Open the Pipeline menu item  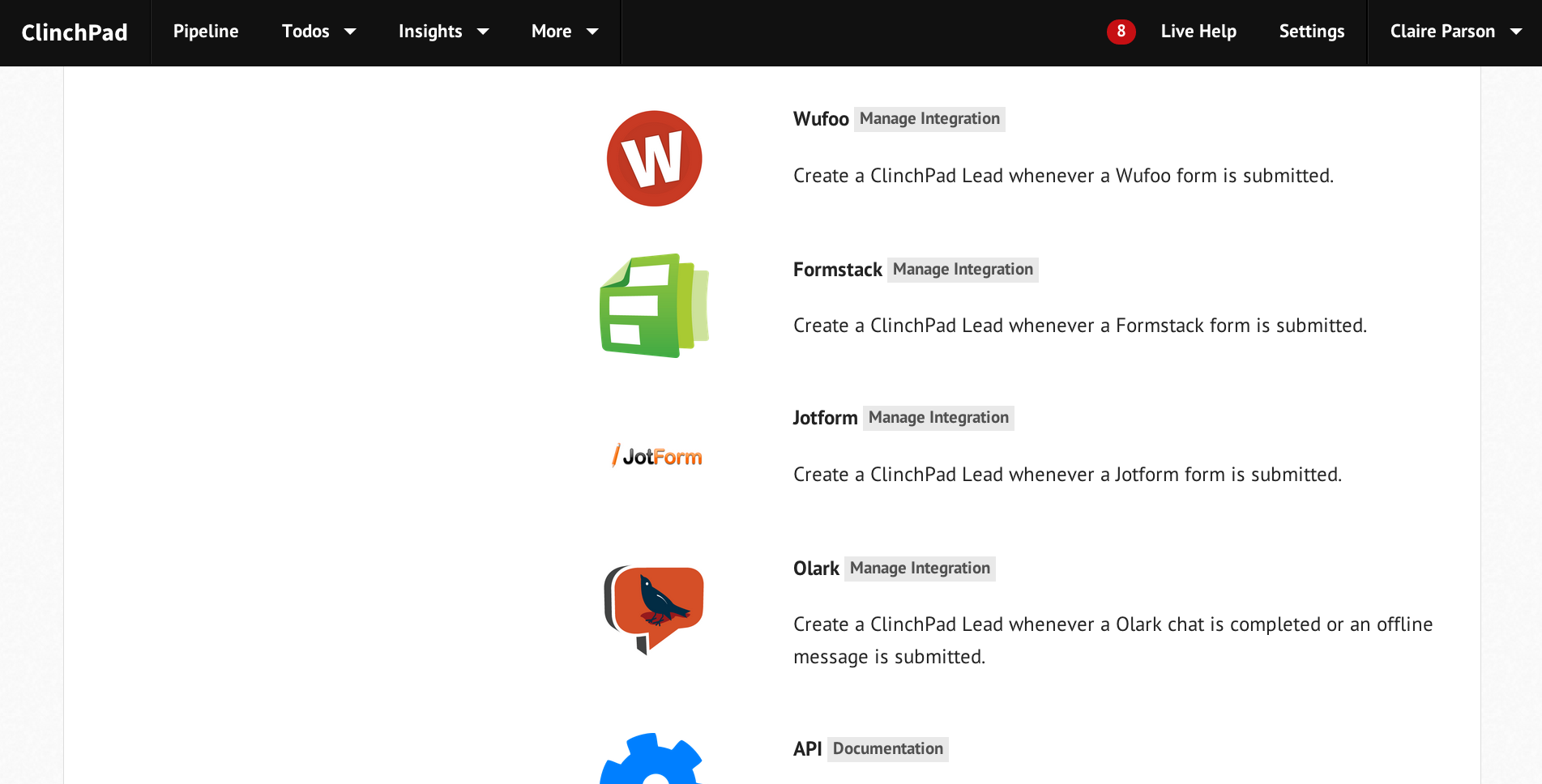click(x=206, y=32)
